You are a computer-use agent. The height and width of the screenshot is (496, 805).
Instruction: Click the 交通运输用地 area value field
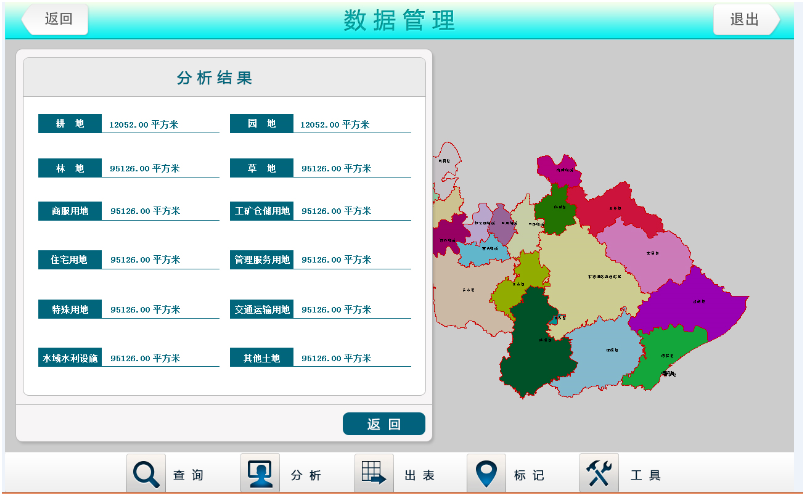(351, 310)
